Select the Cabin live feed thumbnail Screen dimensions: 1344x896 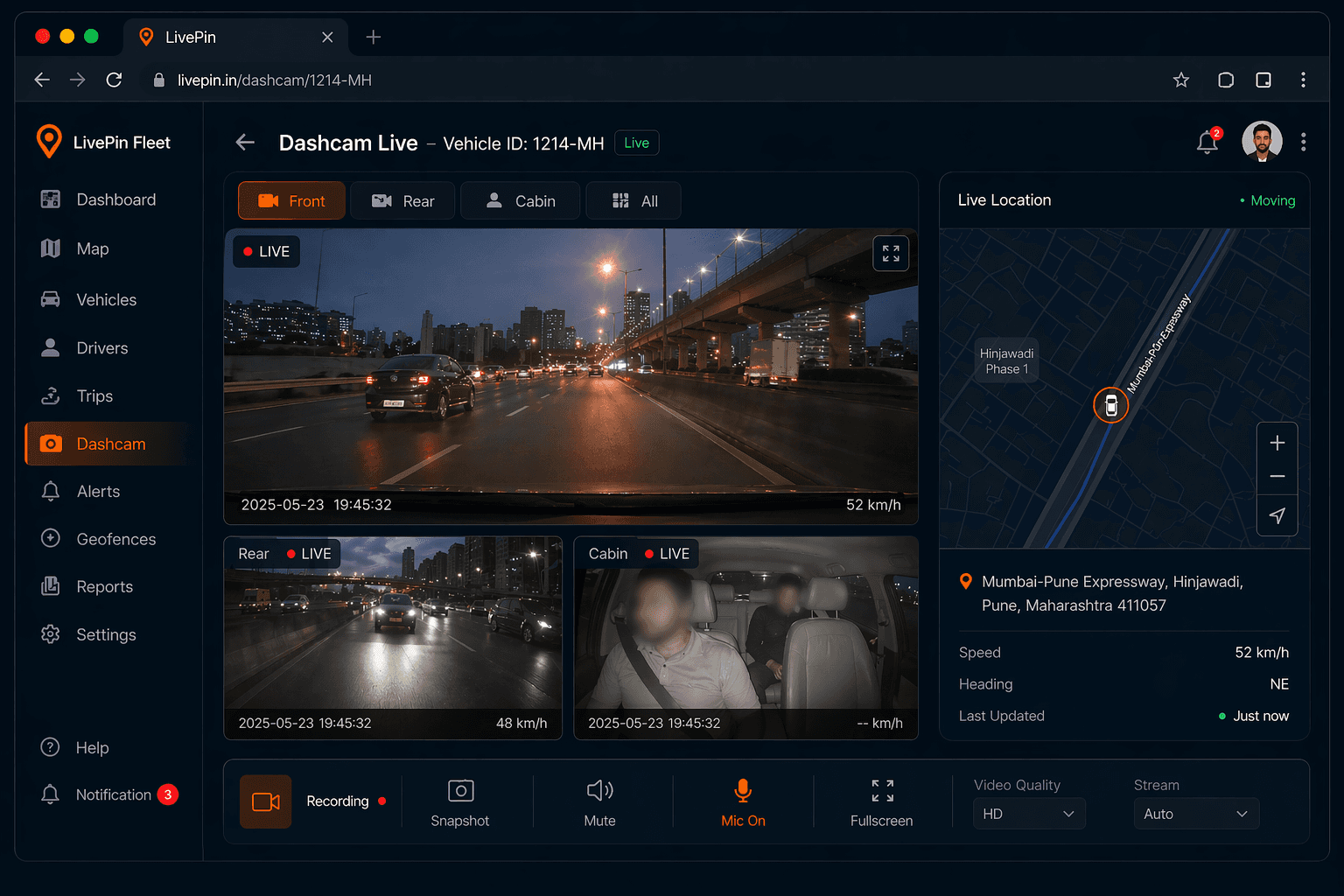click(745, 638)
